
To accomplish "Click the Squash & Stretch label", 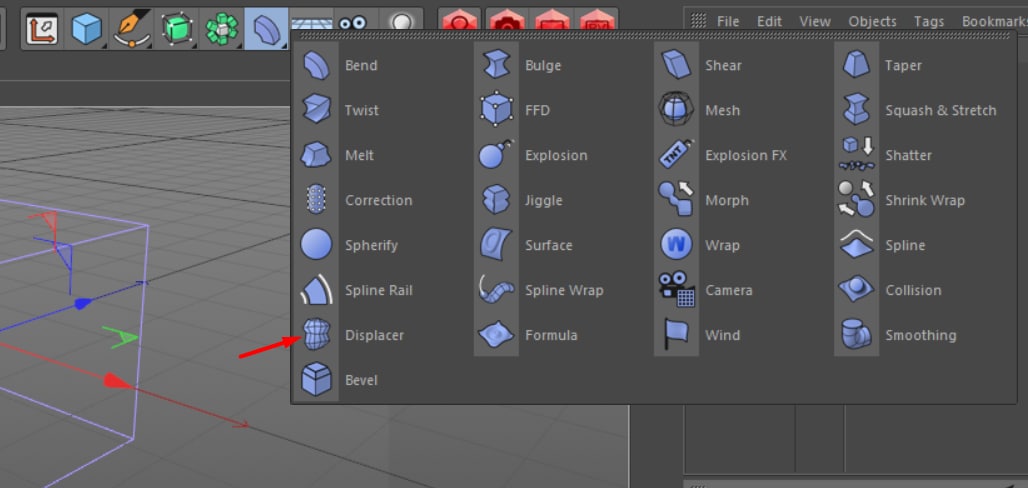I will click(x=941, y=110).
